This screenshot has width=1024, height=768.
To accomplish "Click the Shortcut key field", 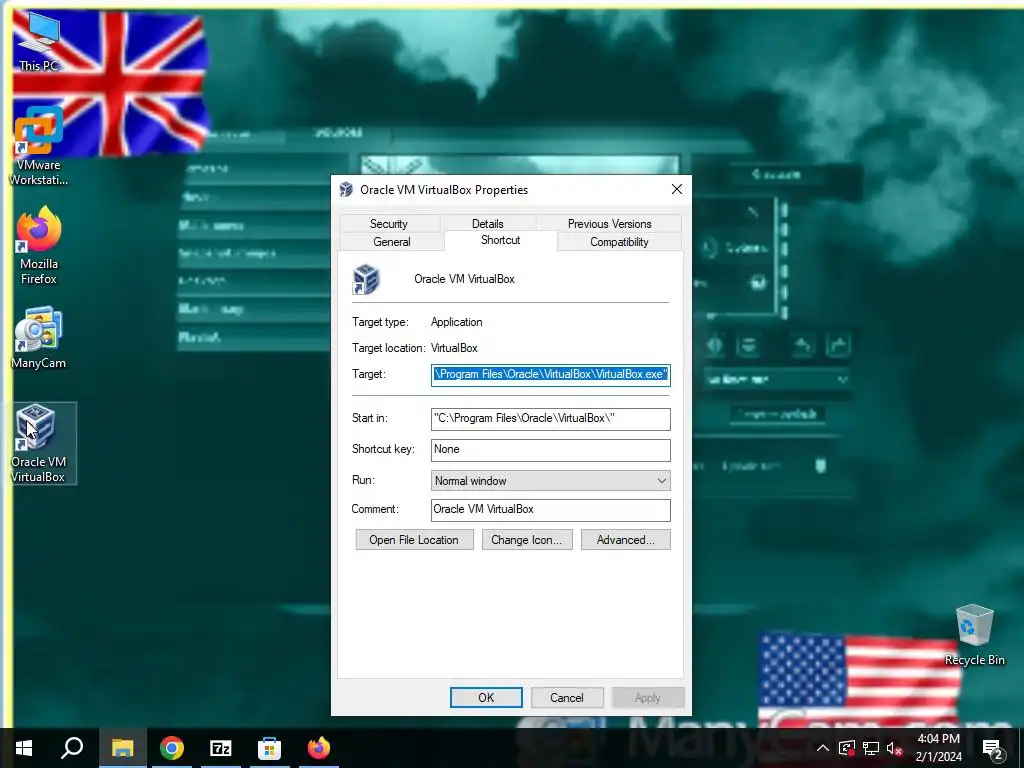I will point(551,450).
